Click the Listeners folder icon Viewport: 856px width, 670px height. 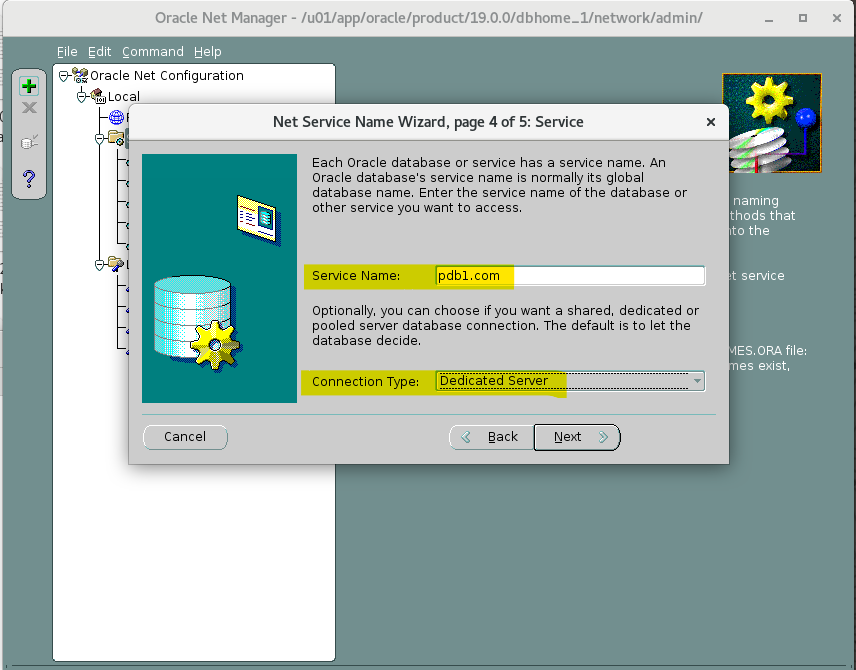pos(116,264)
